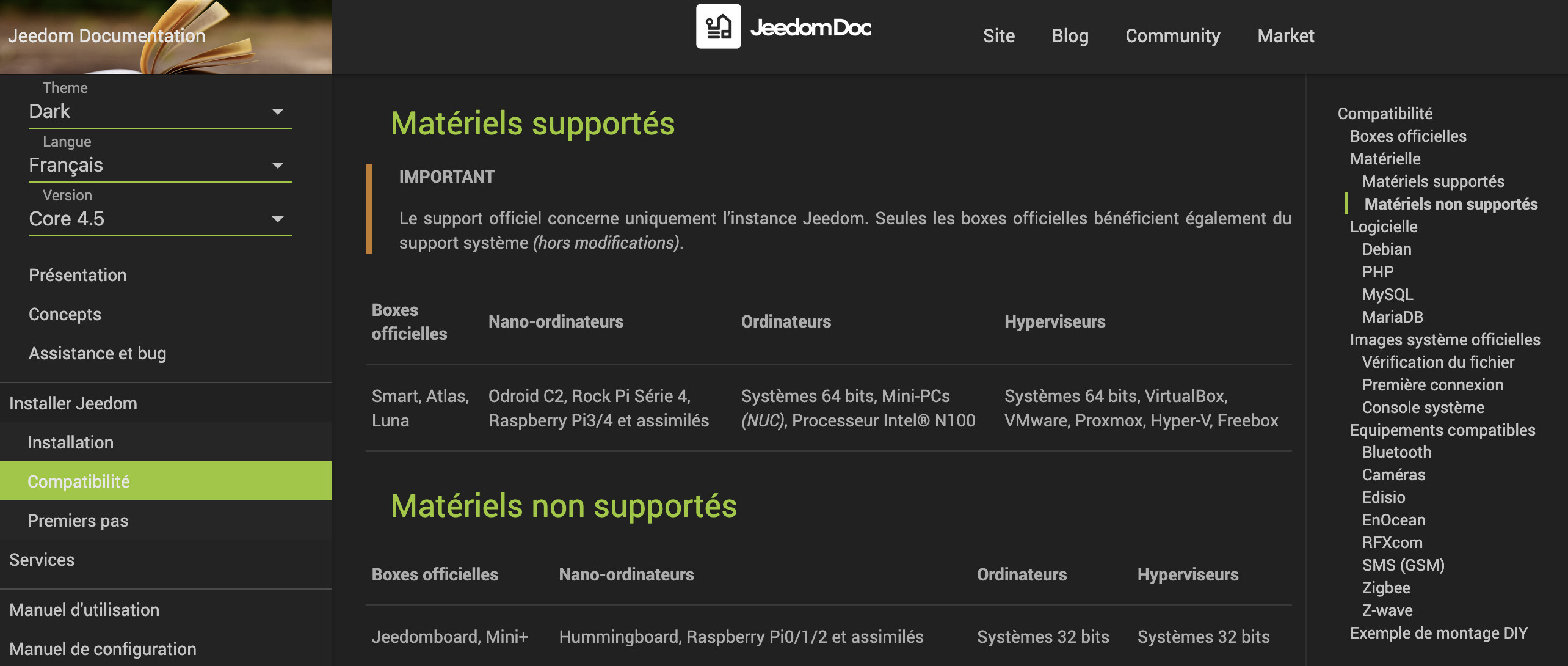Go to Blog in the top navigation
This screenshot has height=666, width=1568.
point(1070,36)
